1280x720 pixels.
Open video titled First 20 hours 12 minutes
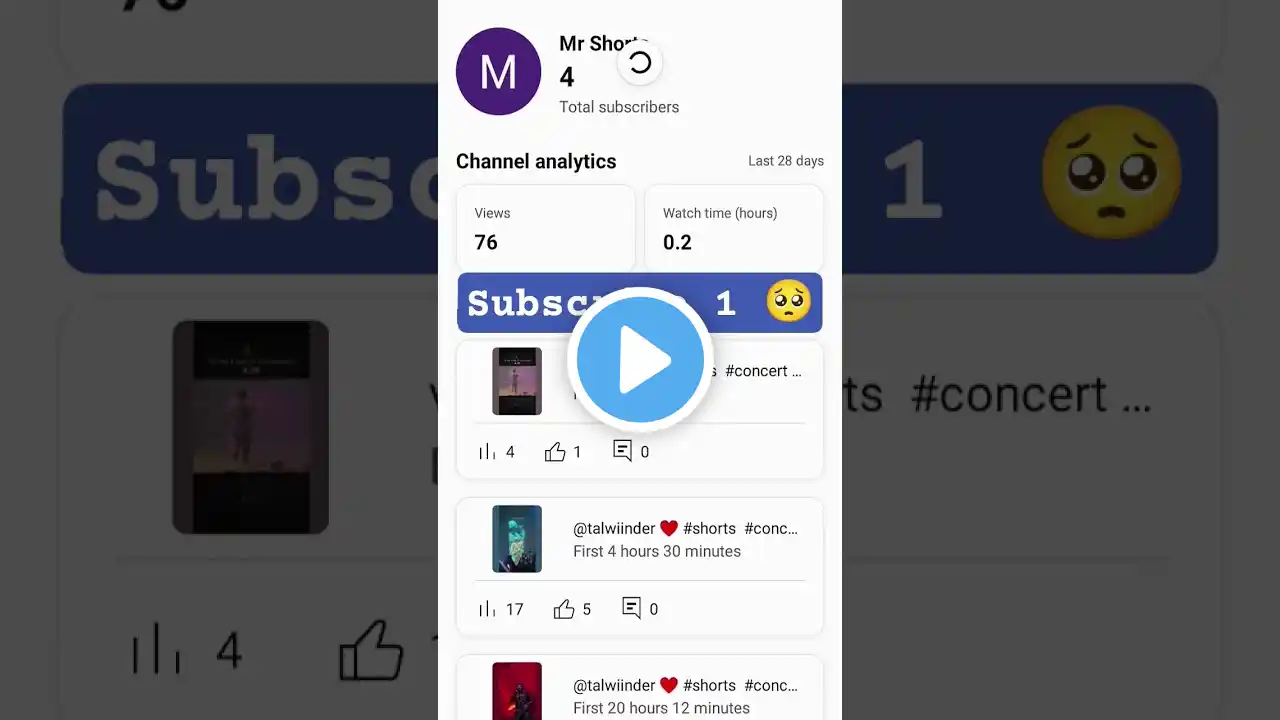pos(661,708)
